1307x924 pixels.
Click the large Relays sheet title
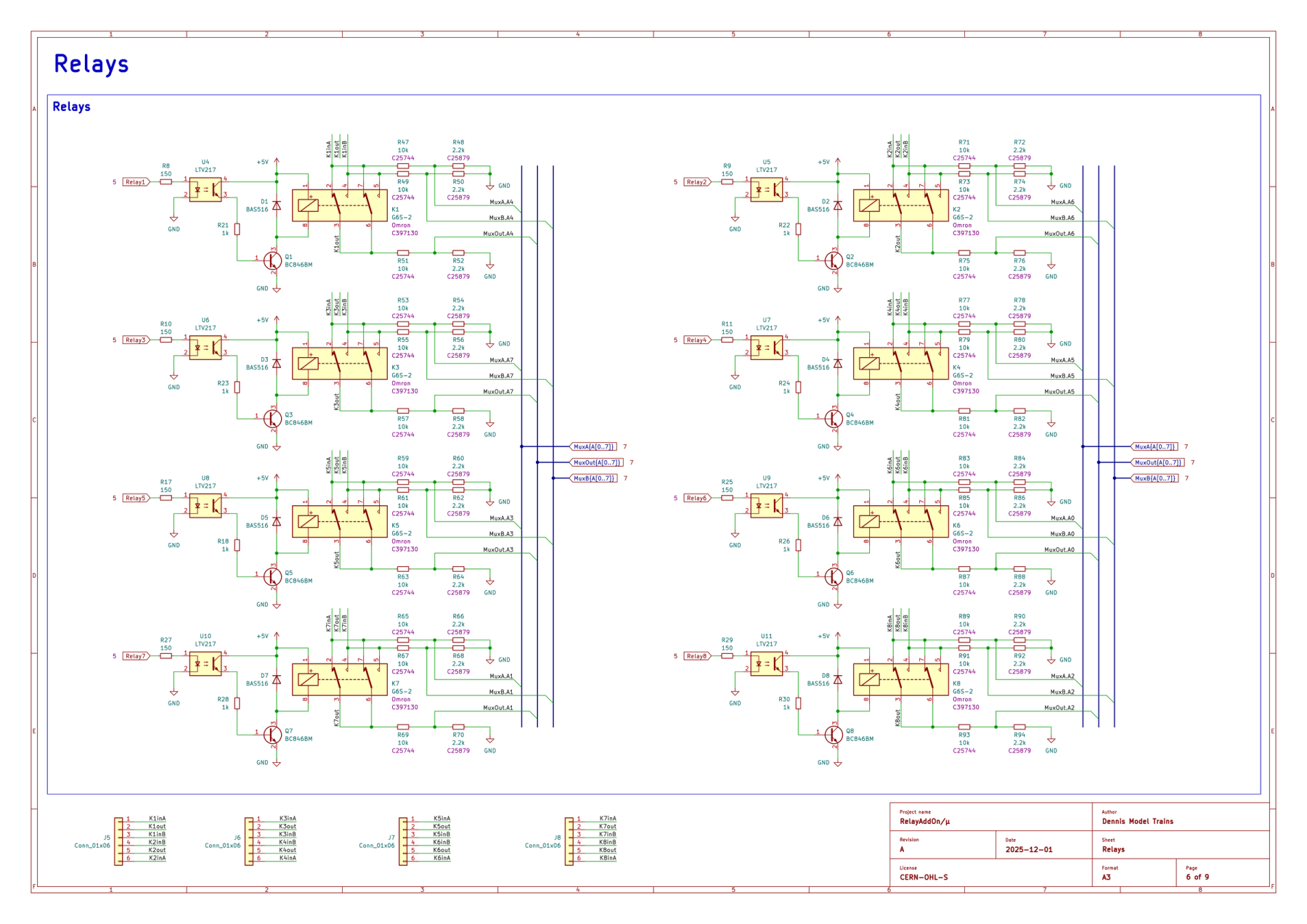pos(91,65)
